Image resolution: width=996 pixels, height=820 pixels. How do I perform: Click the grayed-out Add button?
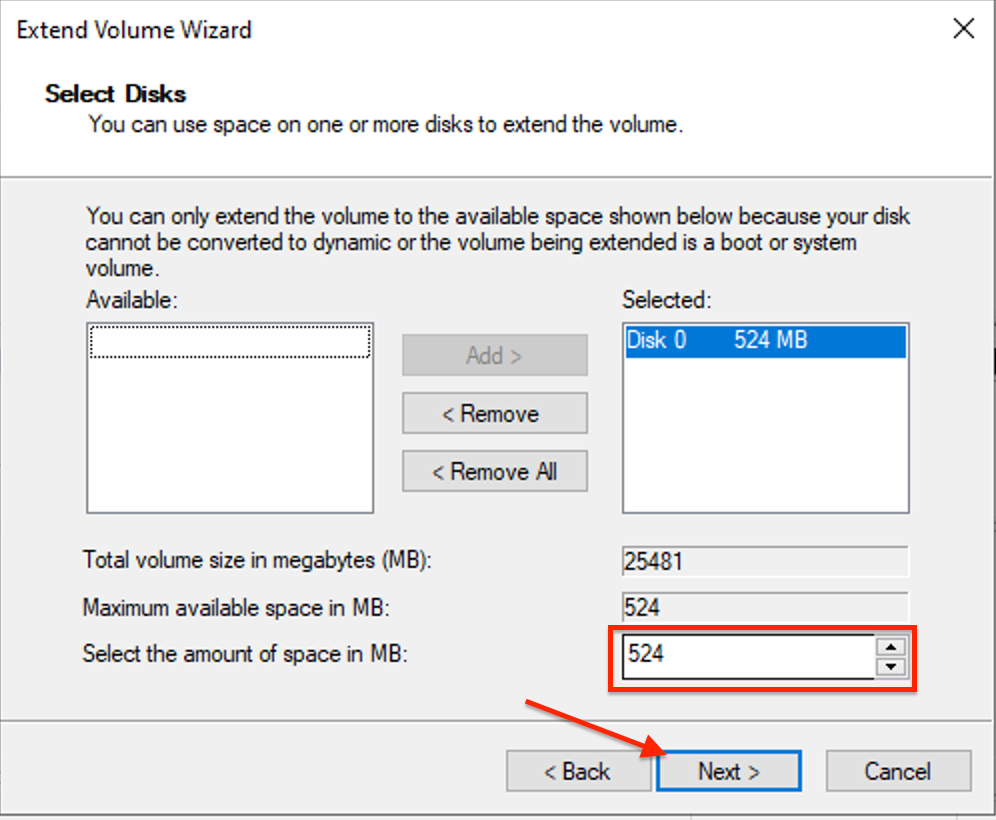pyautogui.click(x=494, y=355)
